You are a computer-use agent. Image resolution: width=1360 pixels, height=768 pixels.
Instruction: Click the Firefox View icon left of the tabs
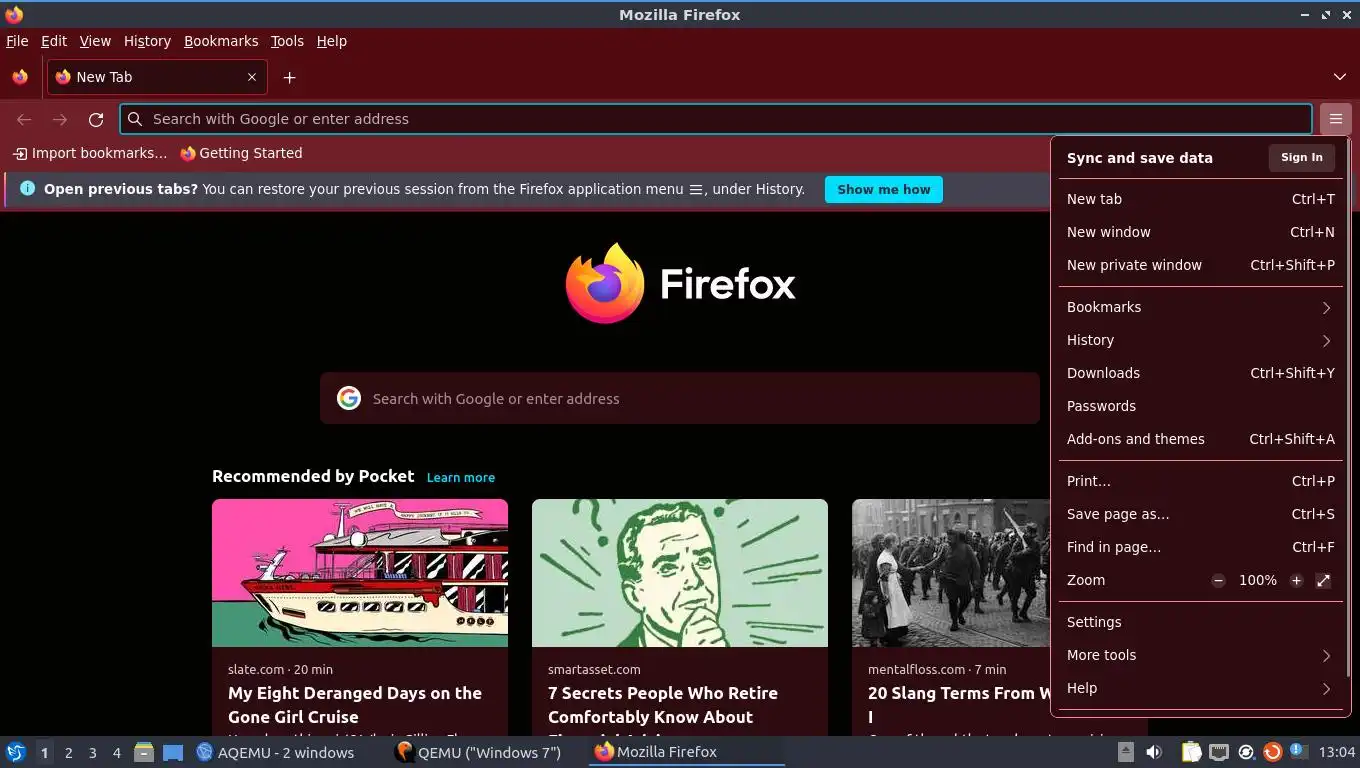tap(20, 77)
